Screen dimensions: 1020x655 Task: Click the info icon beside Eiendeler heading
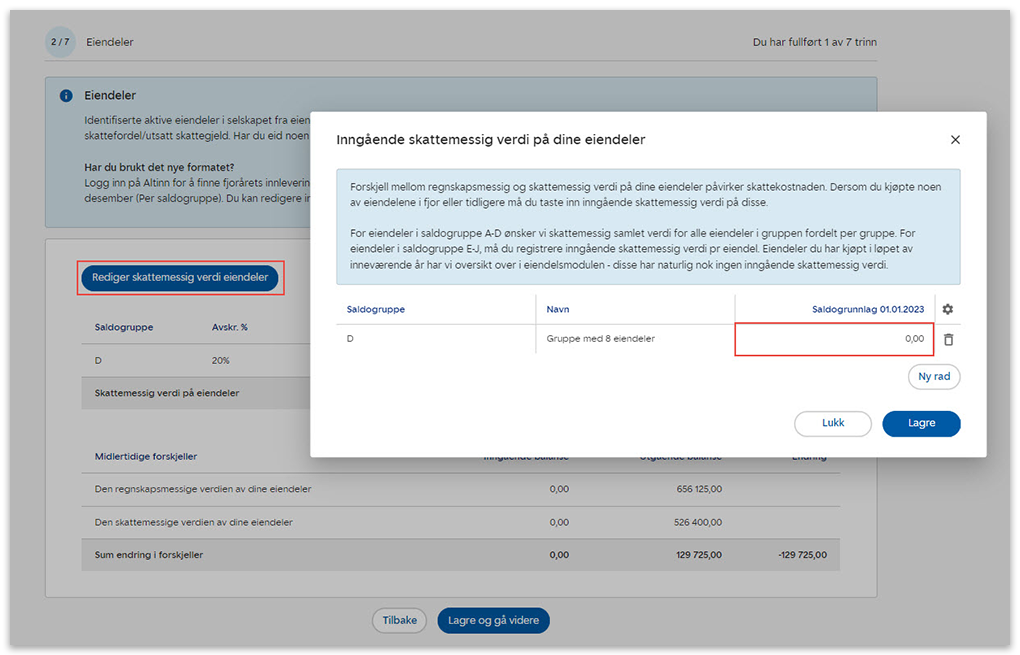point(66,96)
